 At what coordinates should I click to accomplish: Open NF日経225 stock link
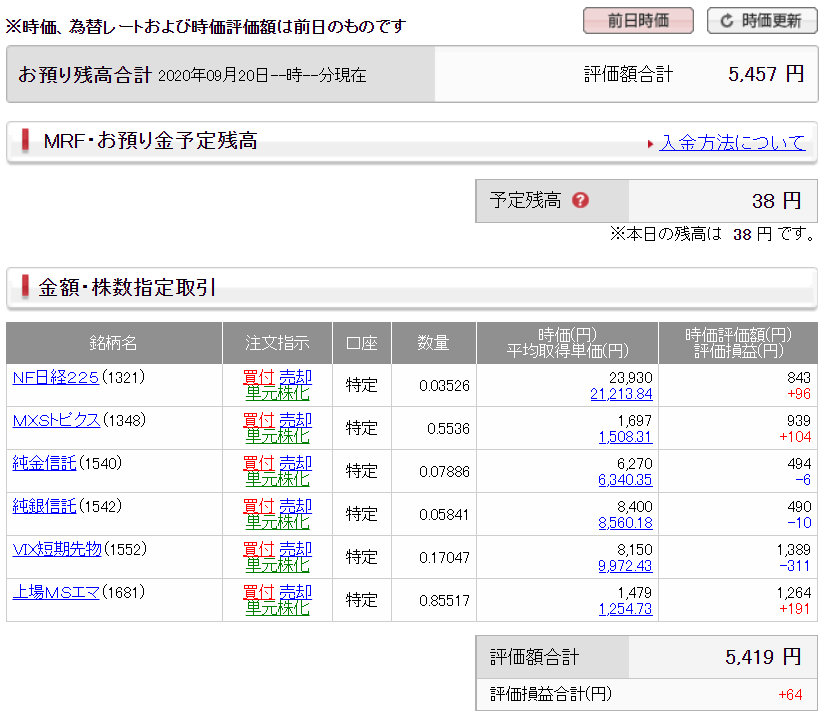[56, 377]
